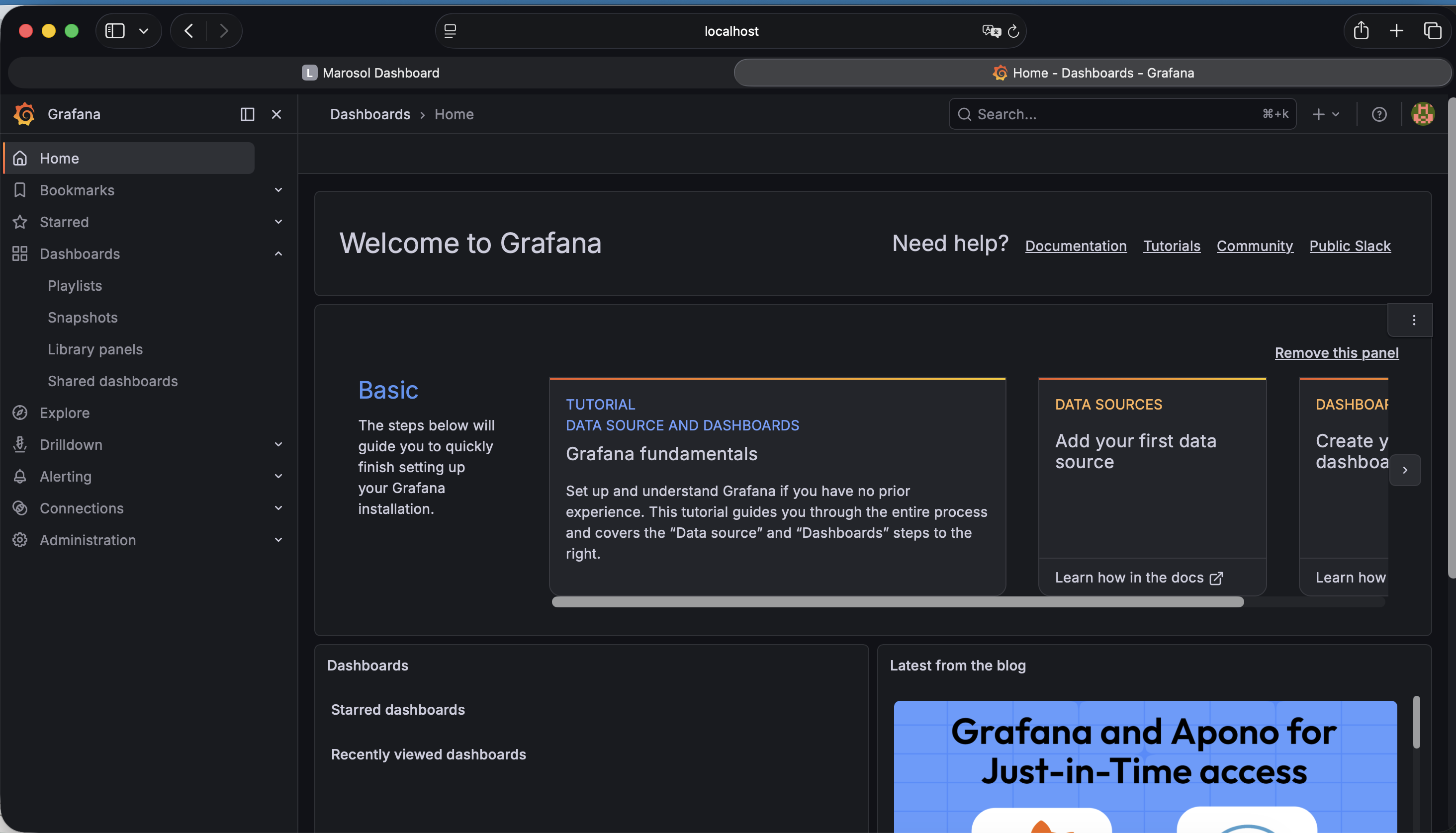Screen dimensions: 1456x833
Task: Toggle Safari's sidebar panel button
Action: (x=115, y=31)
